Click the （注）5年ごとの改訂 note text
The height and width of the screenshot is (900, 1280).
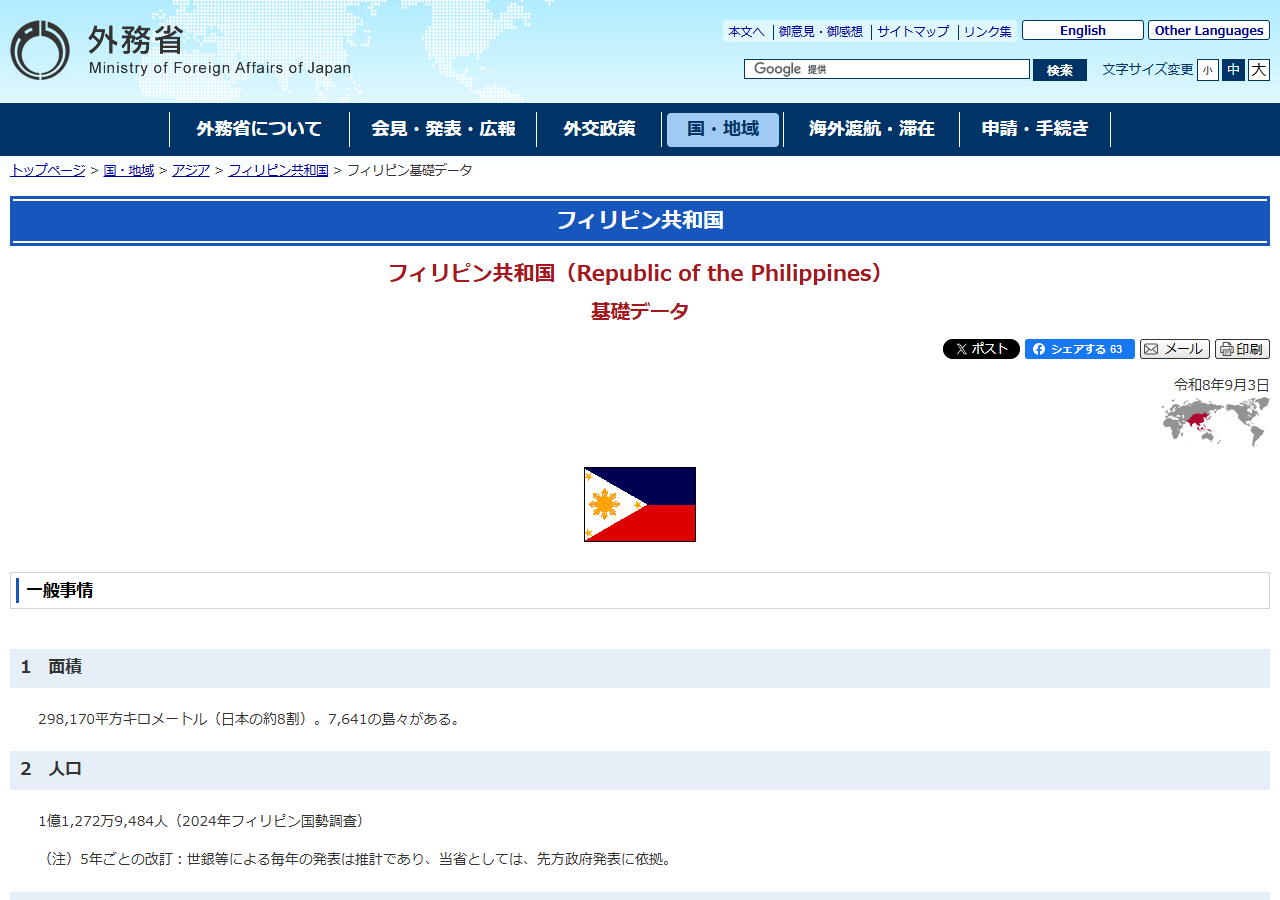(355, 859)
